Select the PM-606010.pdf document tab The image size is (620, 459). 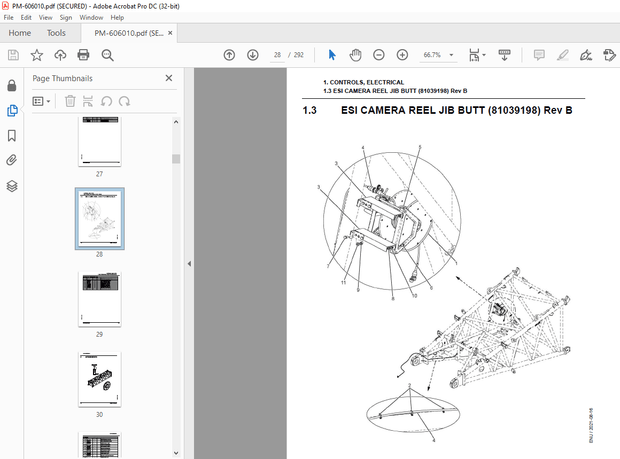[129, 33]
